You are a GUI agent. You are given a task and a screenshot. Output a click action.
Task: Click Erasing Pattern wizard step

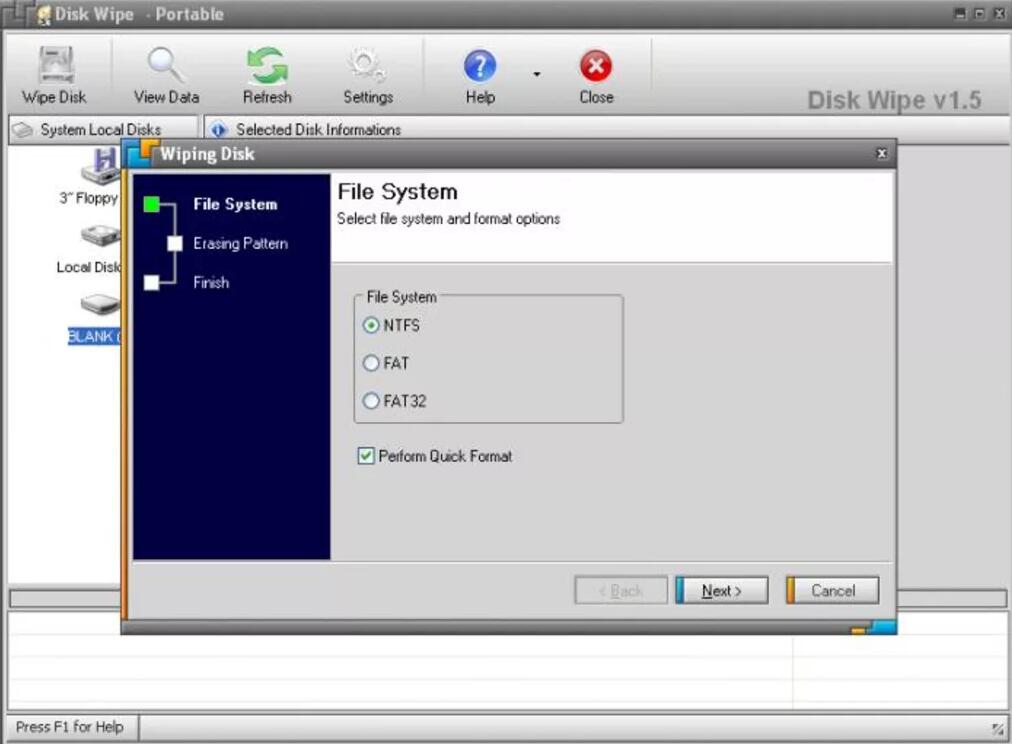point(240,243)
